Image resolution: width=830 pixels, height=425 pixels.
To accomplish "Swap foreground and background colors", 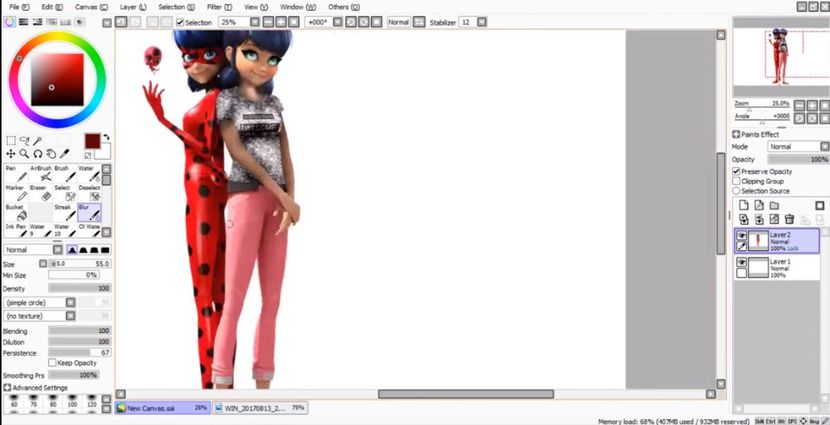I will [x=106, y=137].
